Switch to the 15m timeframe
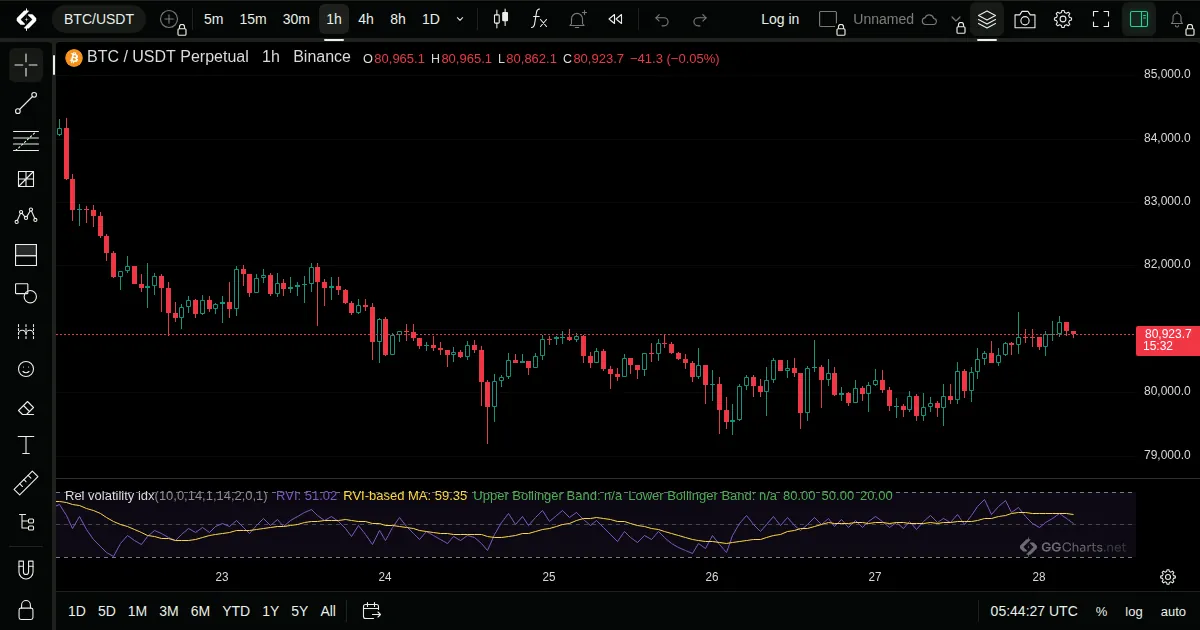This screenshot has height=630, width=1200. (x=253, y=19)
